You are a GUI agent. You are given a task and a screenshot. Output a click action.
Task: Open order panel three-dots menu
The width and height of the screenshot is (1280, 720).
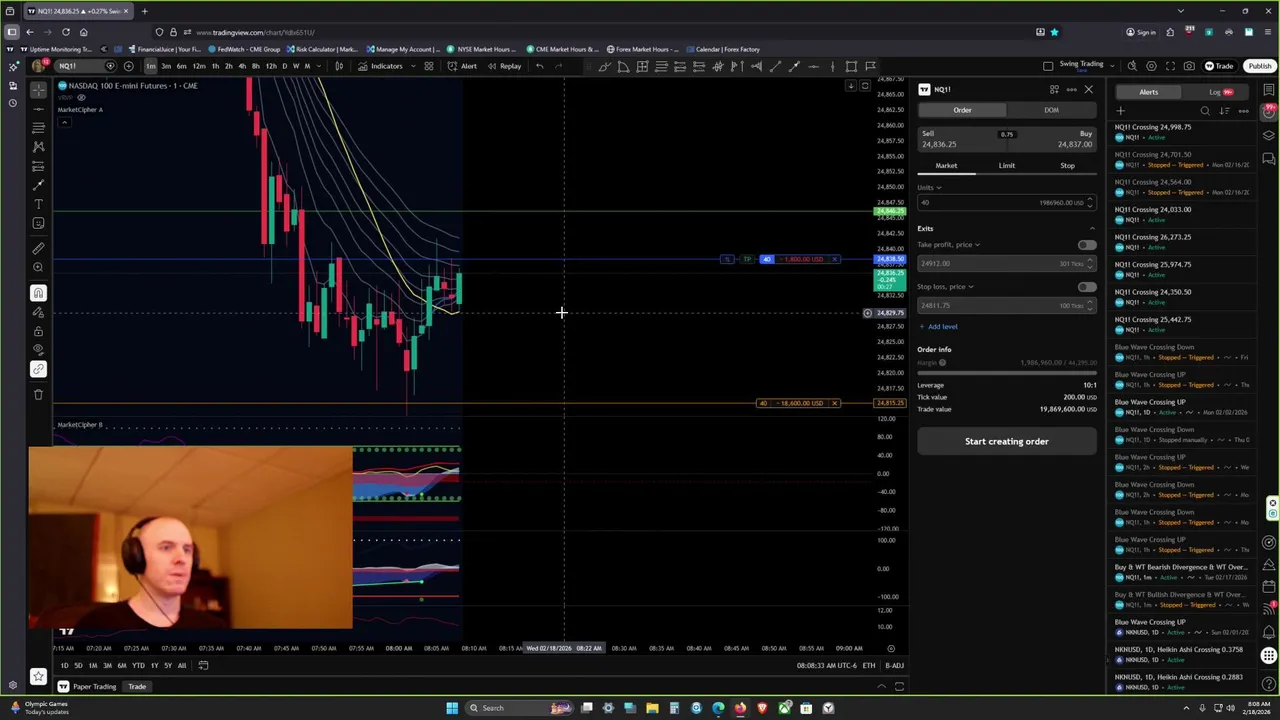(1071, 90)
